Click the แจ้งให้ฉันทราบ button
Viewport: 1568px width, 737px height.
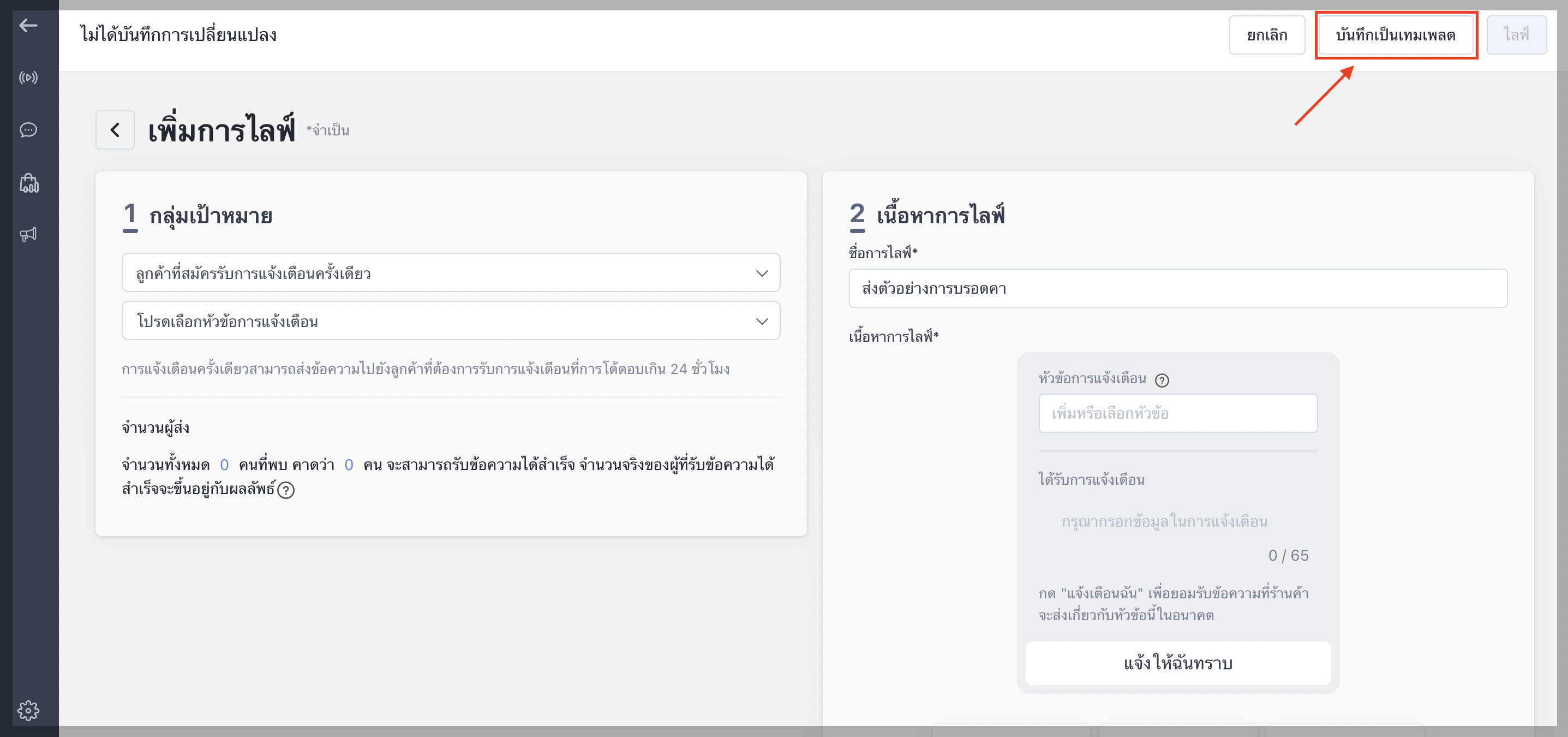click(1178, 663)
